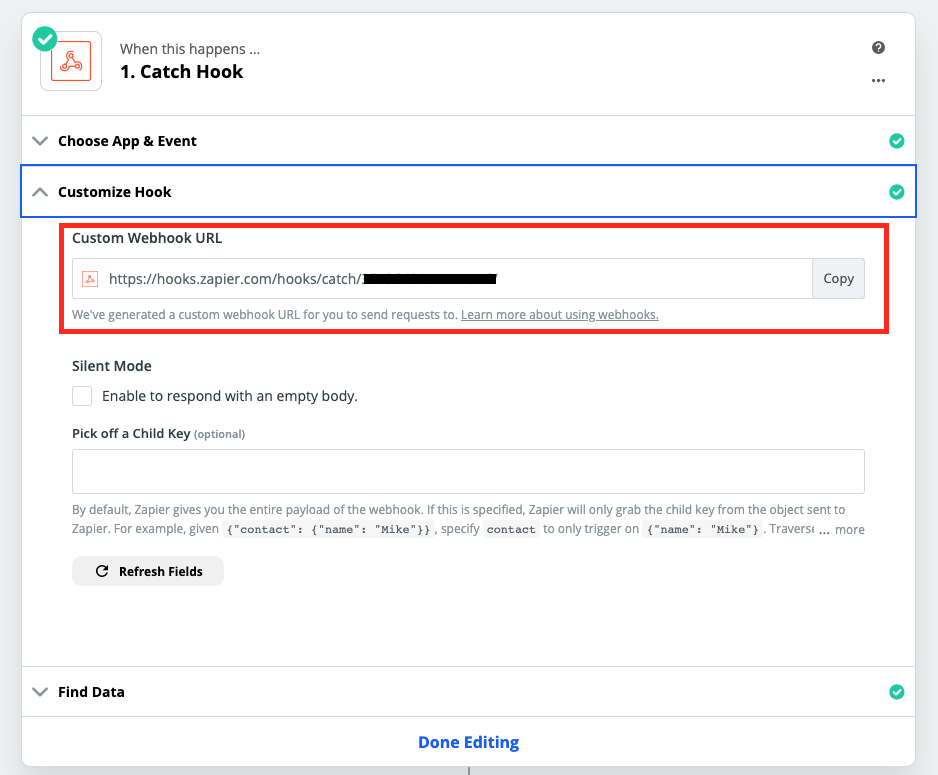Click the green checkmark on Find Data

[x=897, y=692]
